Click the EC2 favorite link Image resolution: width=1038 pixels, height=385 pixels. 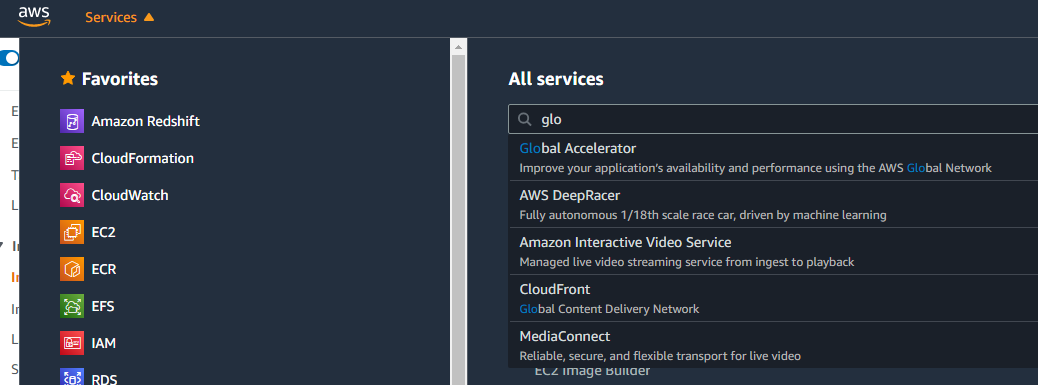coord(103,233)
